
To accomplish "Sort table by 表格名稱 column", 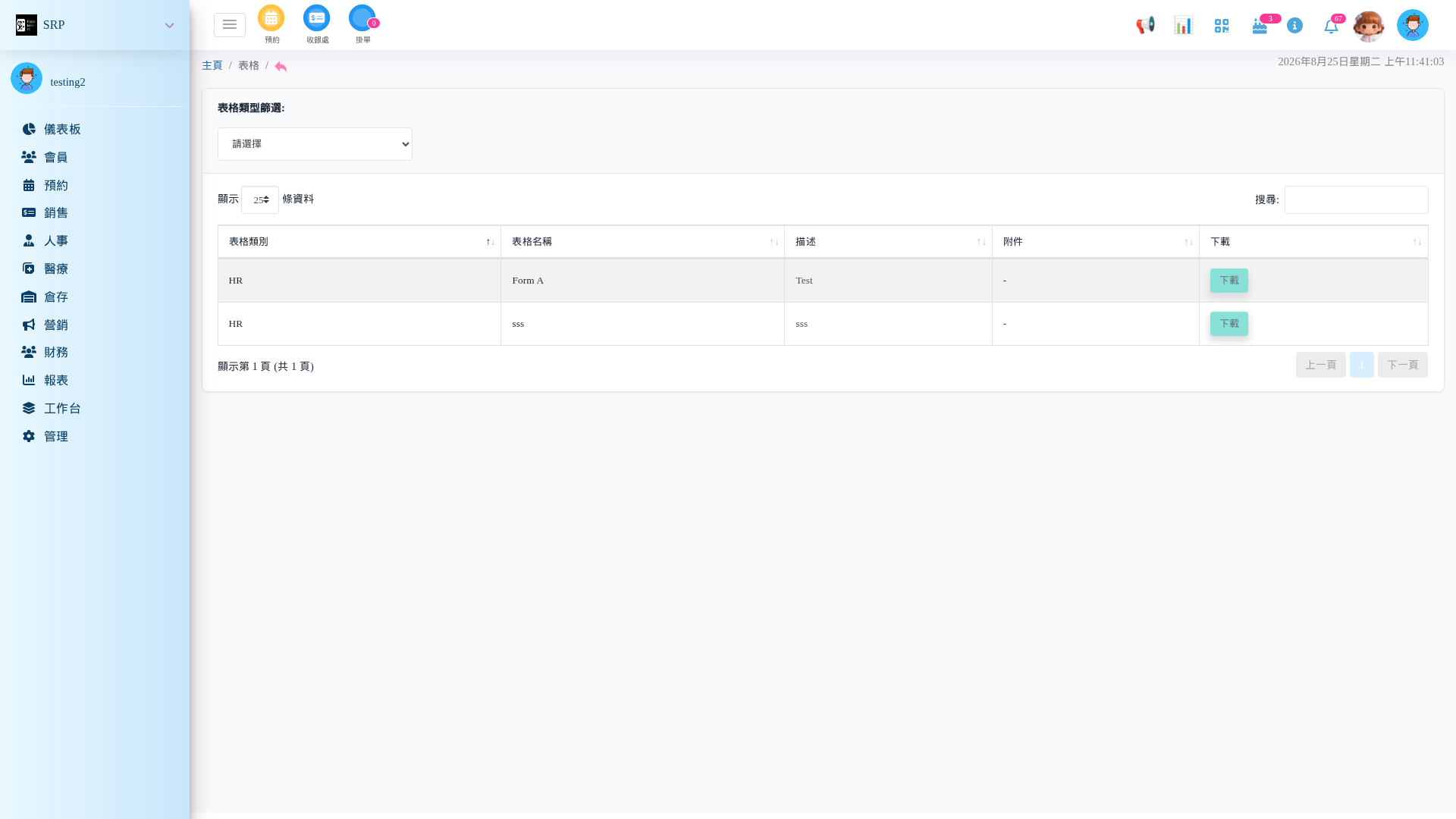I will (x=642, y=242).
